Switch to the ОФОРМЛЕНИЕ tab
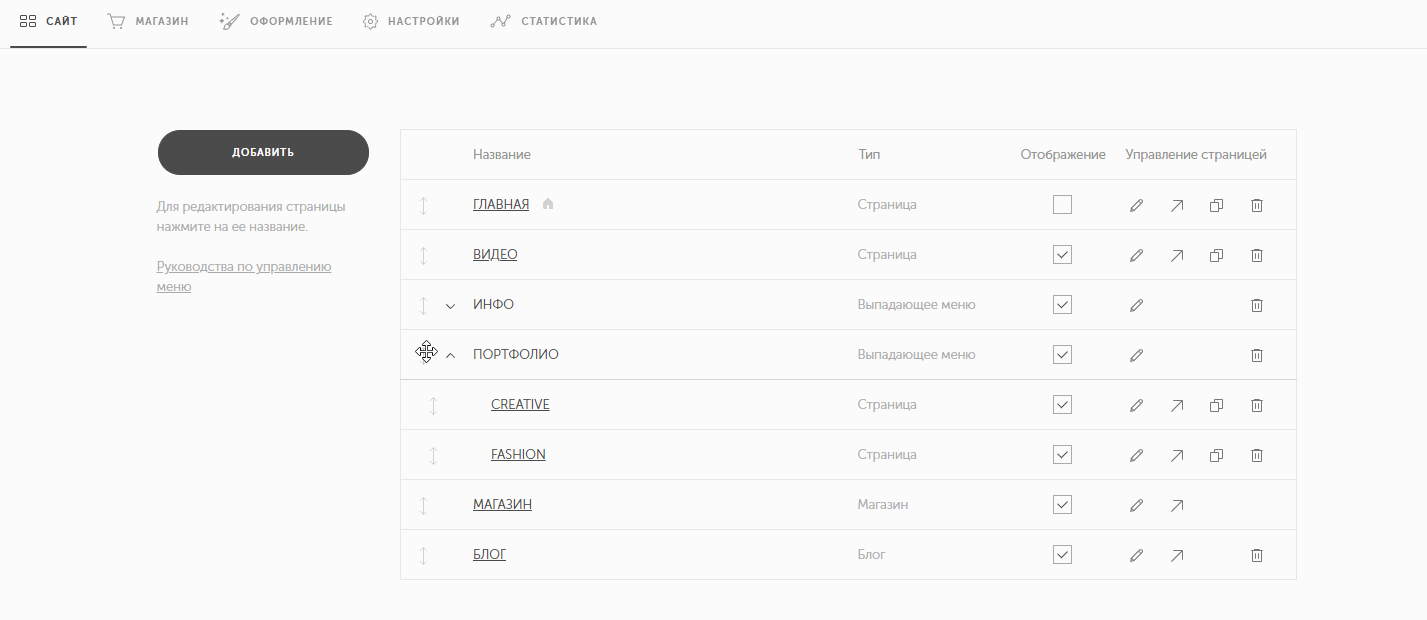This screenshot has width=1427, height=620. (x=276, y=21)
